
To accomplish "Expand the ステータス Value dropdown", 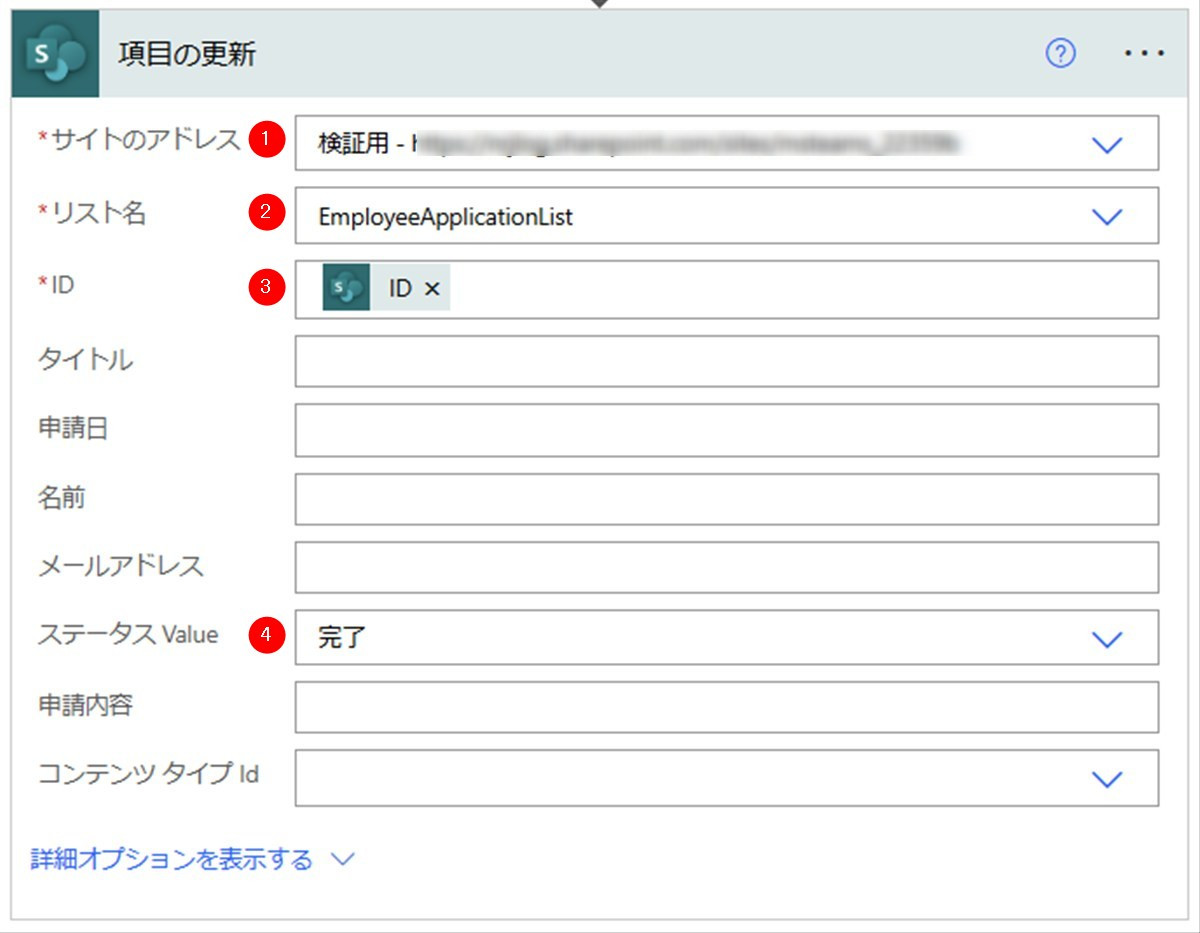I will (x=1107, y=639).
